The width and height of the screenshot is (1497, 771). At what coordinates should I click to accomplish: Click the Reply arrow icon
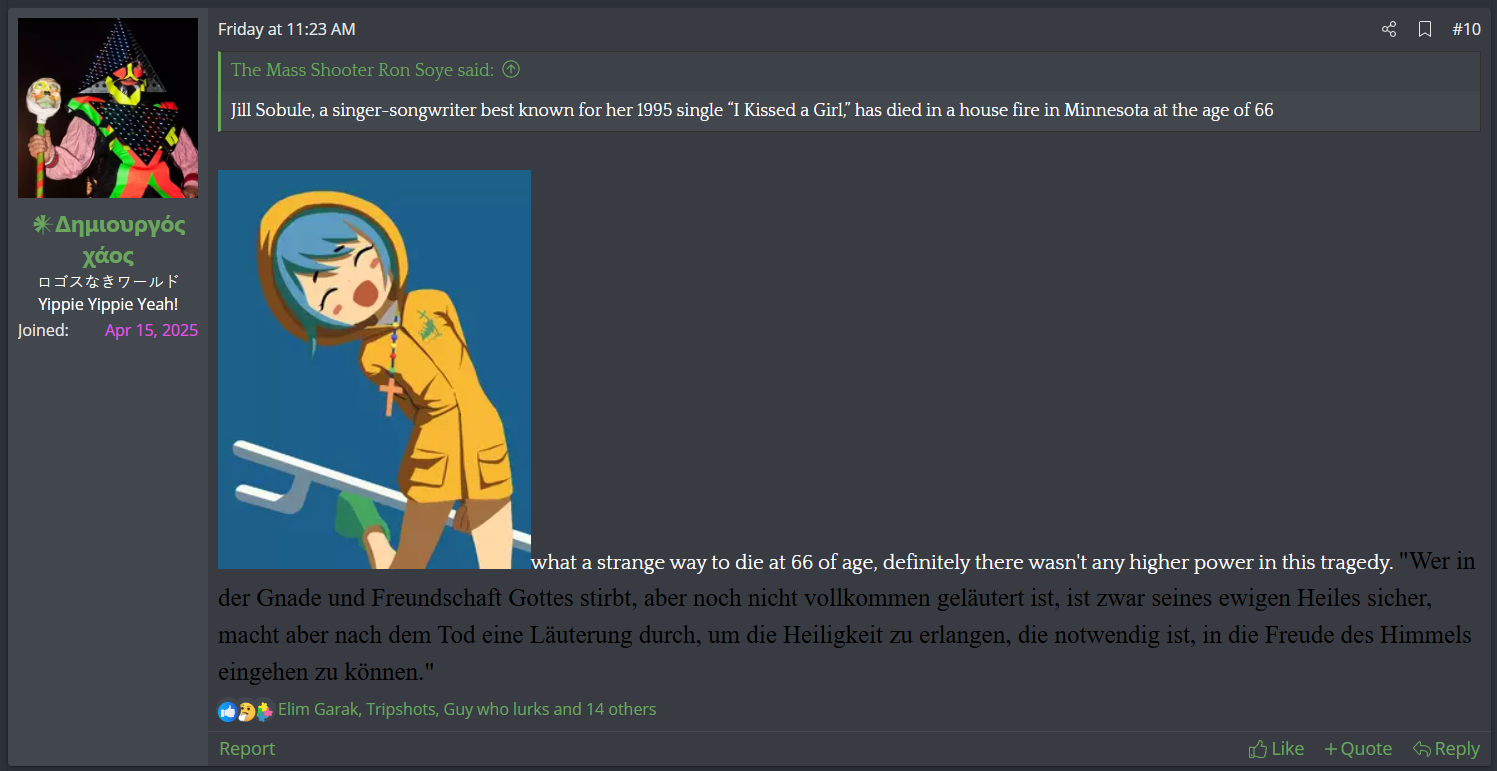(x=1422, y=748)
